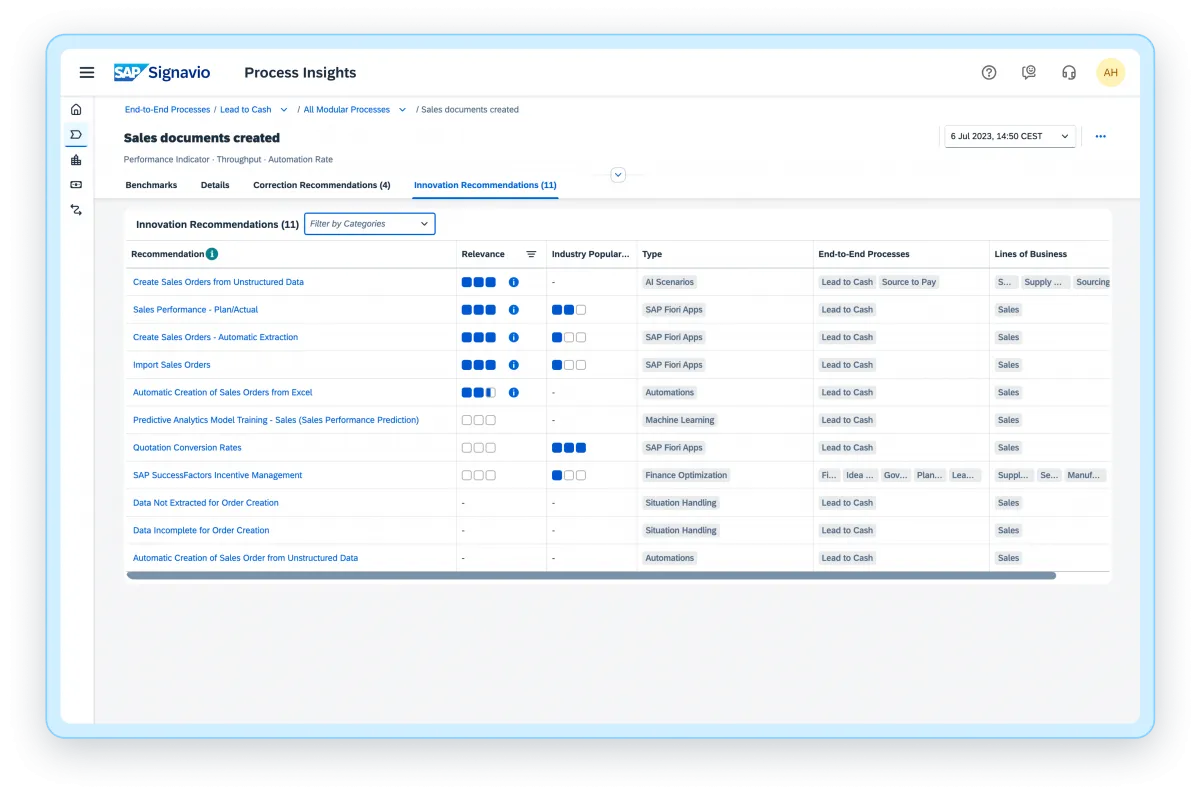
Task: Open Automatic Creation of Sales Order from Unstructured Data
Action: (x=245, y=558)
